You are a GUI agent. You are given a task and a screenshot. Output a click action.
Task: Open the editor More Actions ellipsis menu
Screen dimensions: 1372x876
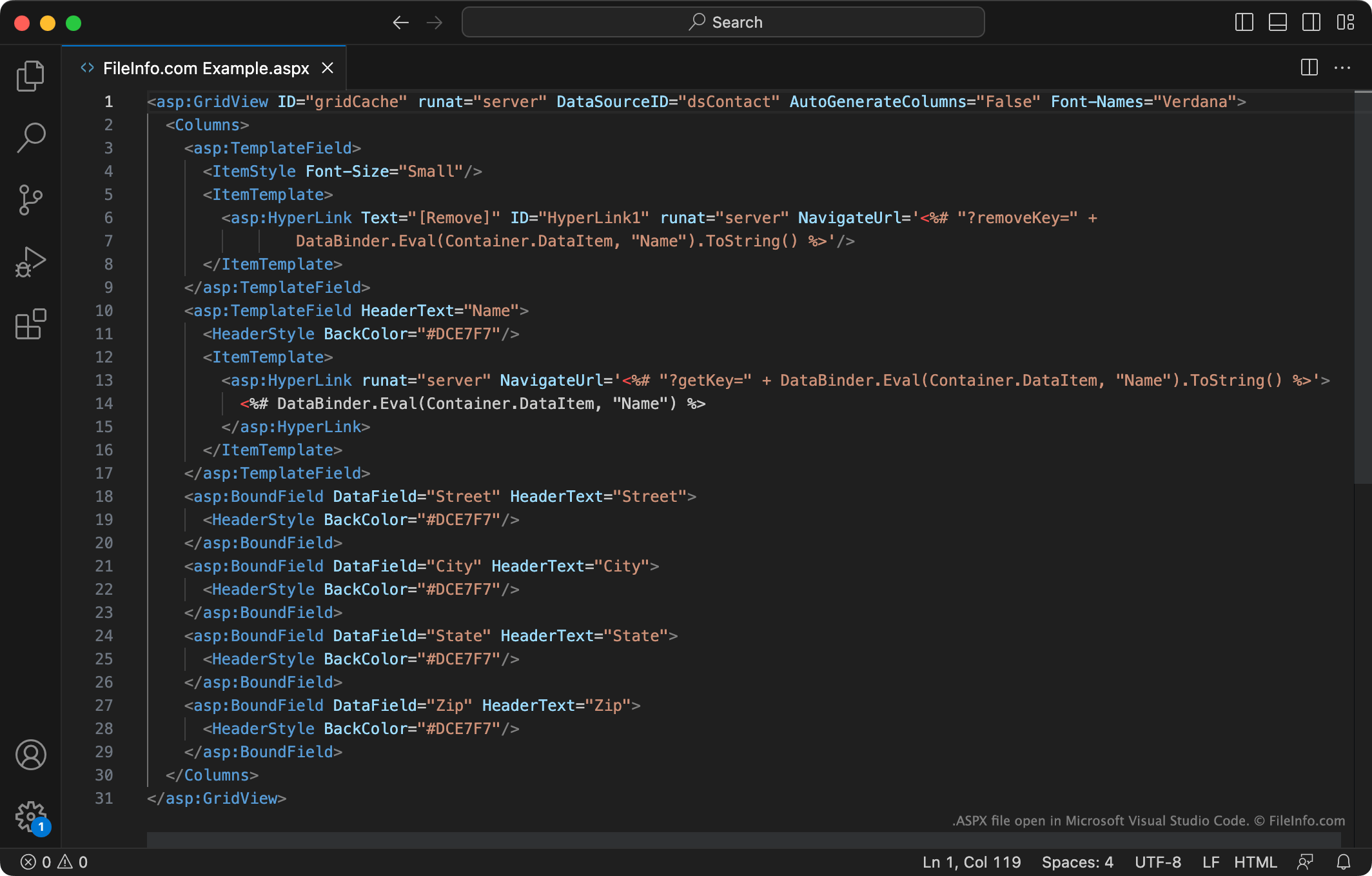click(x=1342, y=68)
